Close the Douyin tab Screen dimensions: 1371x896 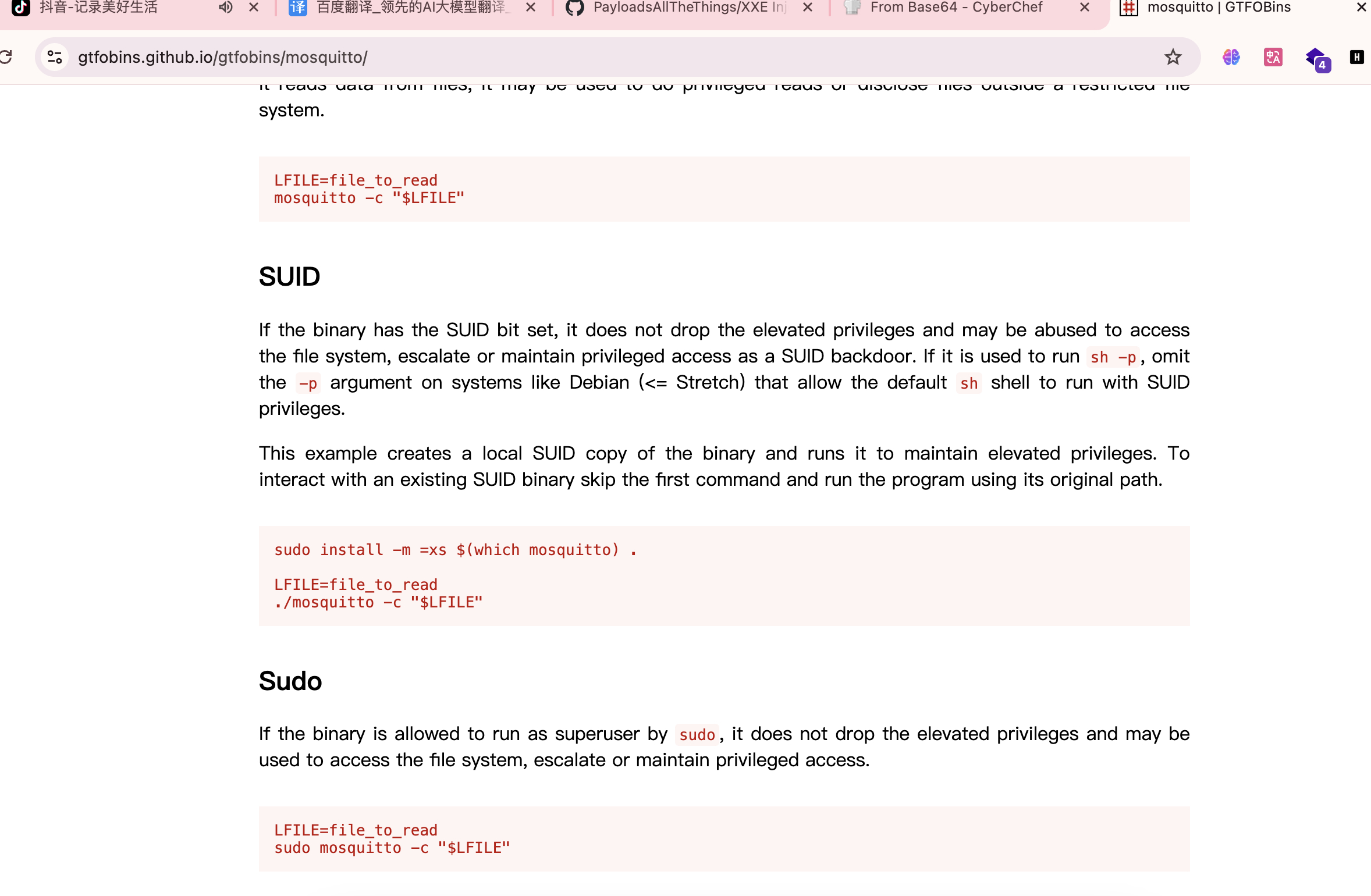(x=254, y=8)
